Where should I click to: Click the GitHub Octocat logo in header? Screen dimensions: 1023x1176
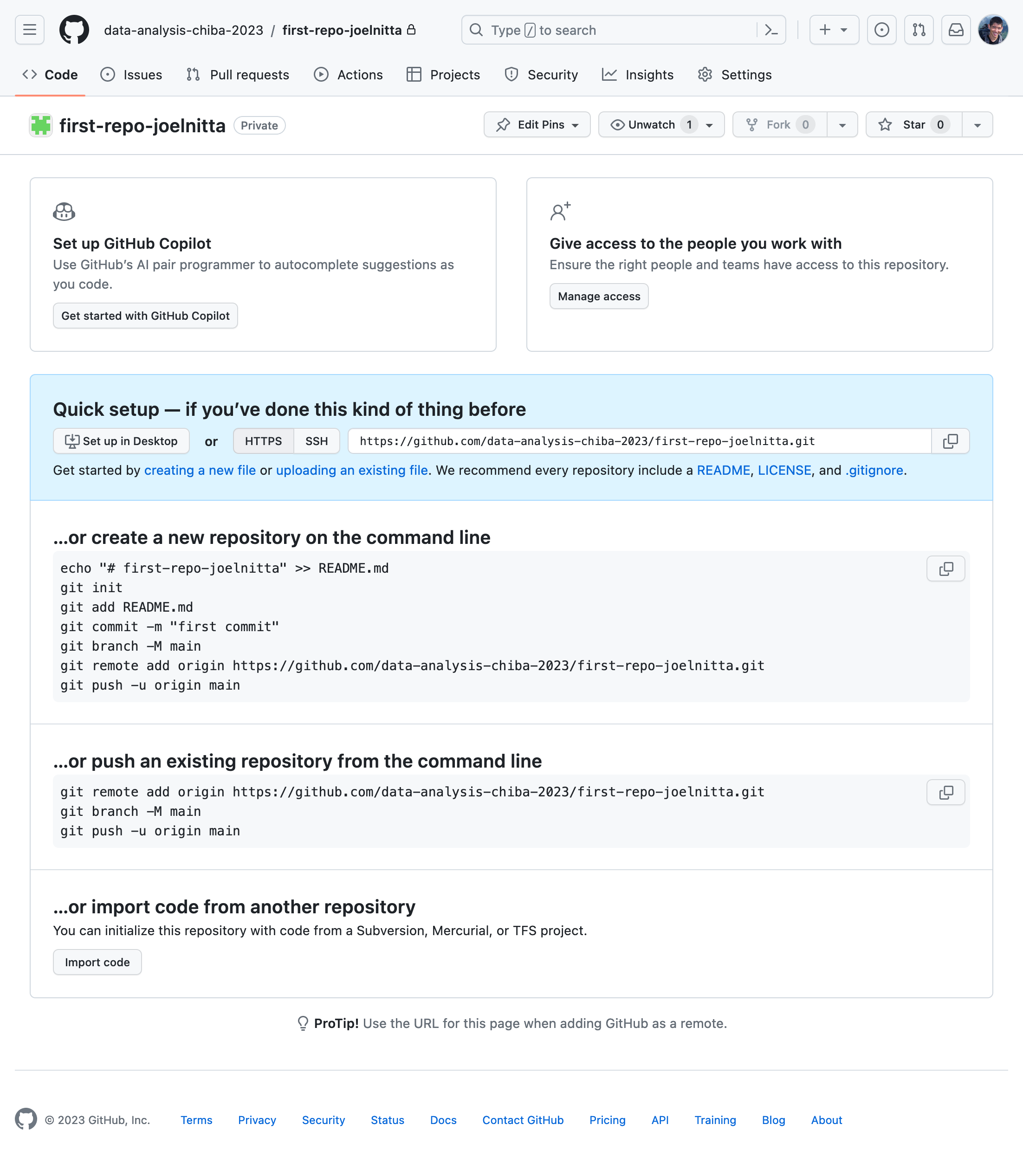pyautogui.click(x=74, y=30)
